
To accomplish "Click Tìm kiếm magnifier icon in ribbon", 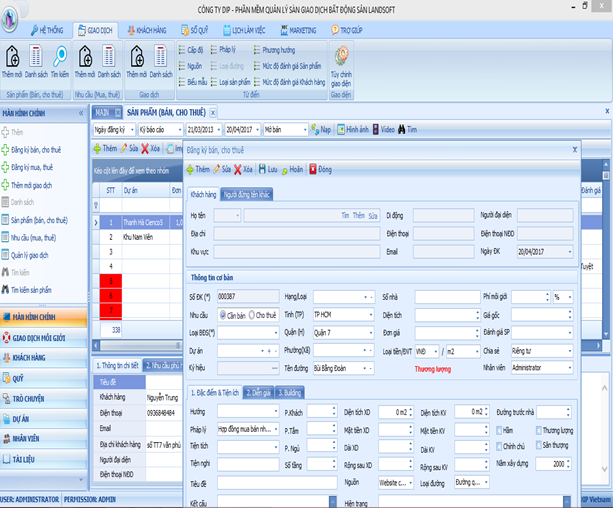I will point(60,56).
